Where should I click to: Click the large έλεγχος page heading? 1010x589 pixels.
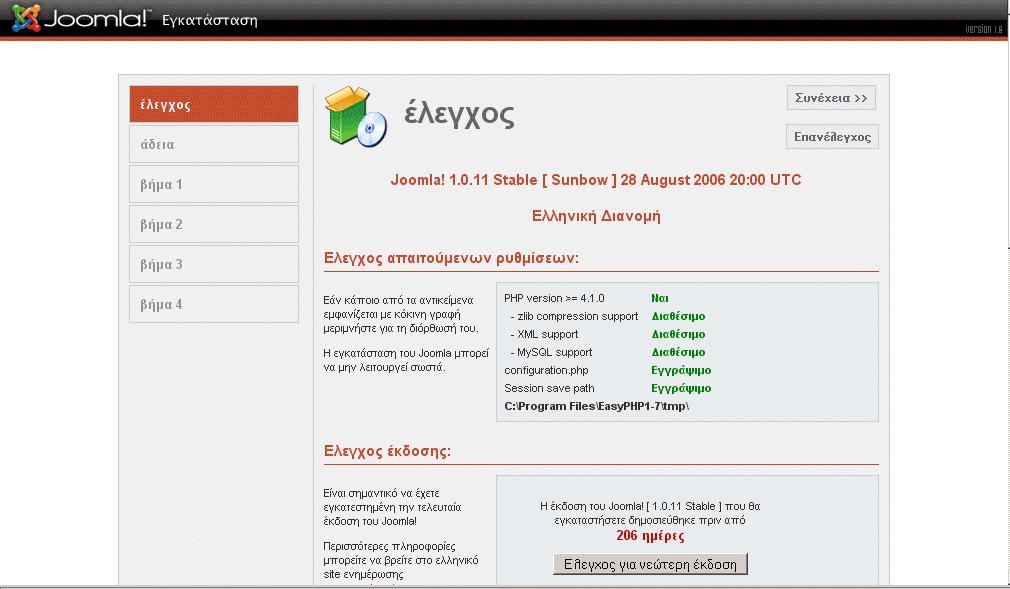(459, 115)
